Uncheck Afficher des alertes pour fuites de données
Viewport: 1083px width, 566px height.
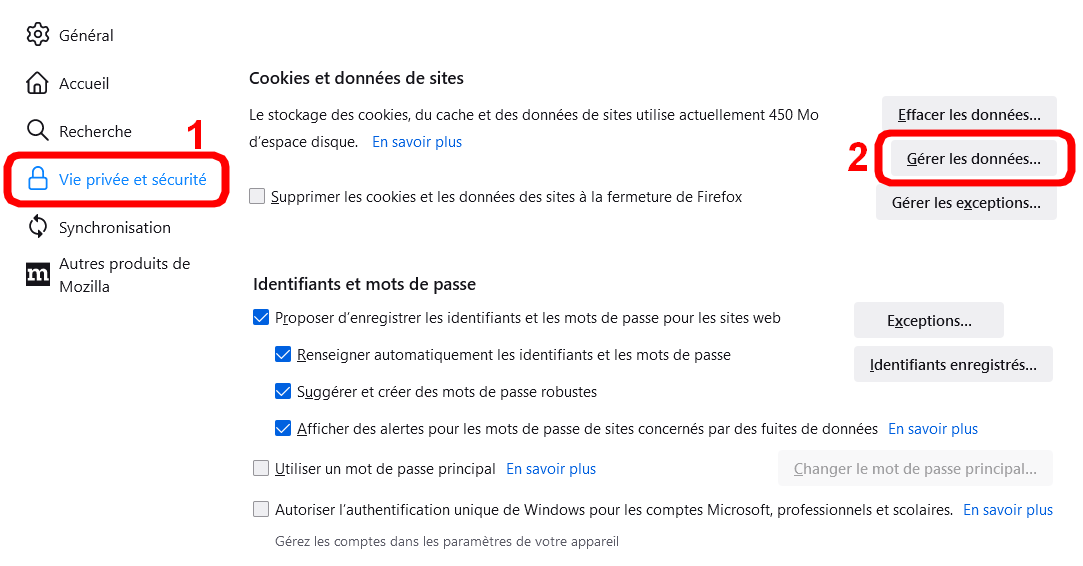click(x=283, y=429)
